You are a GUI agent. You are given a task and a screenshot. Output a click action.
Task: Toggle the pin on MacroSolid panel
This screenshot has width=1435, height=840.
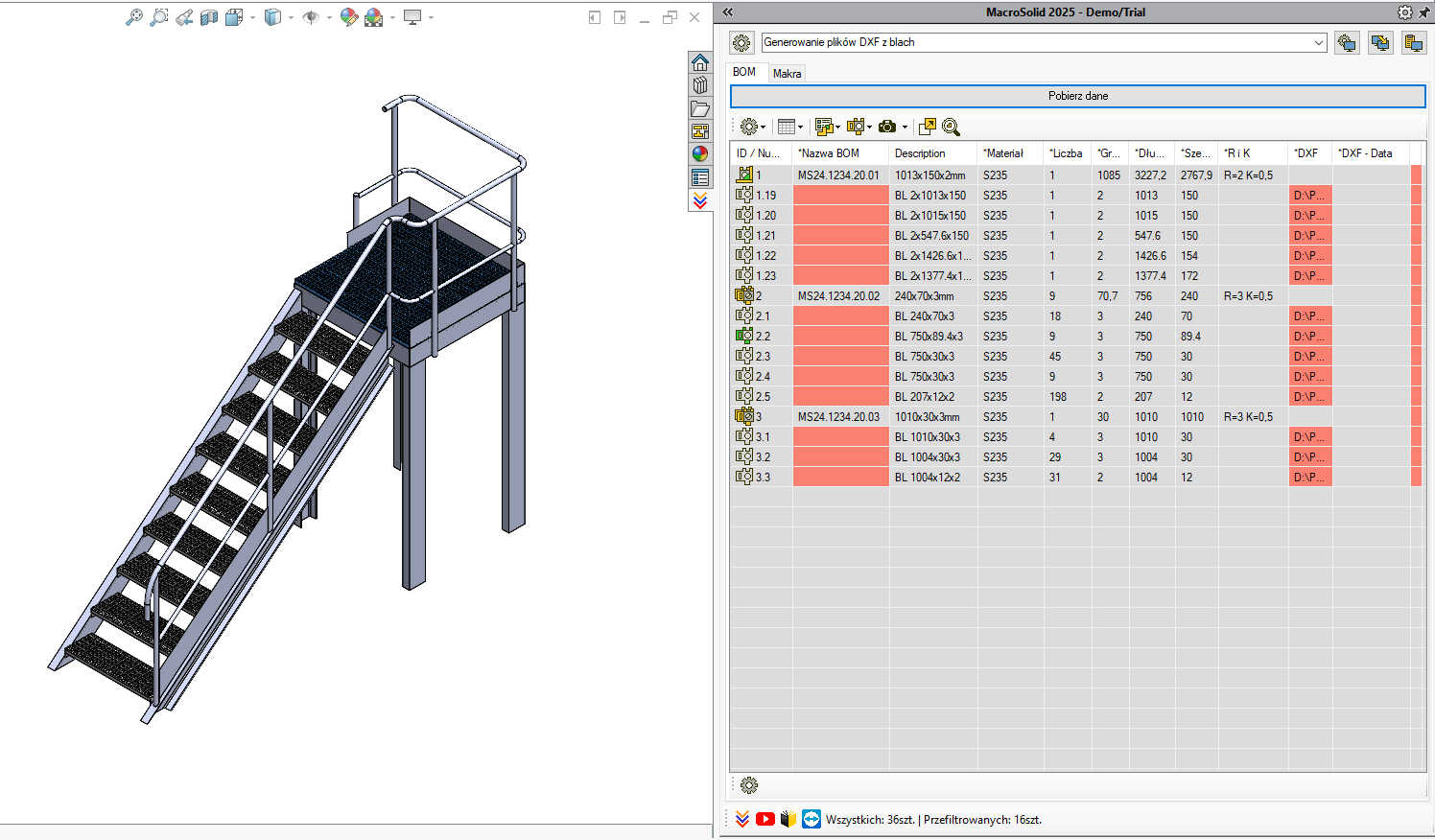[1424, 12]
